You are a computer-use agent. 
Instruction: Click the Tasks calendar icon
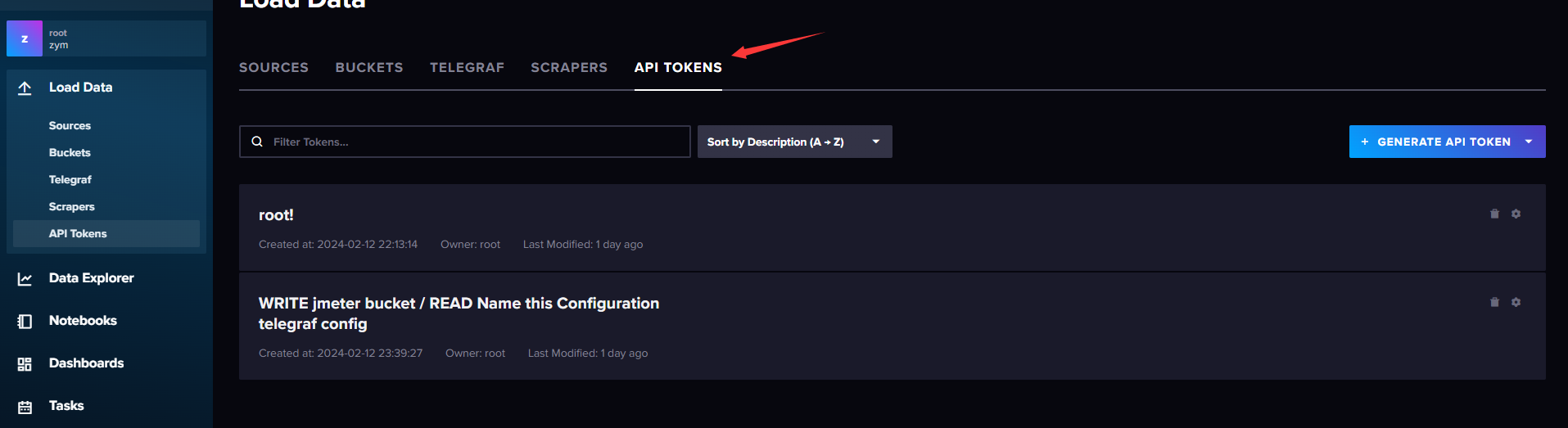coord(25,407)
